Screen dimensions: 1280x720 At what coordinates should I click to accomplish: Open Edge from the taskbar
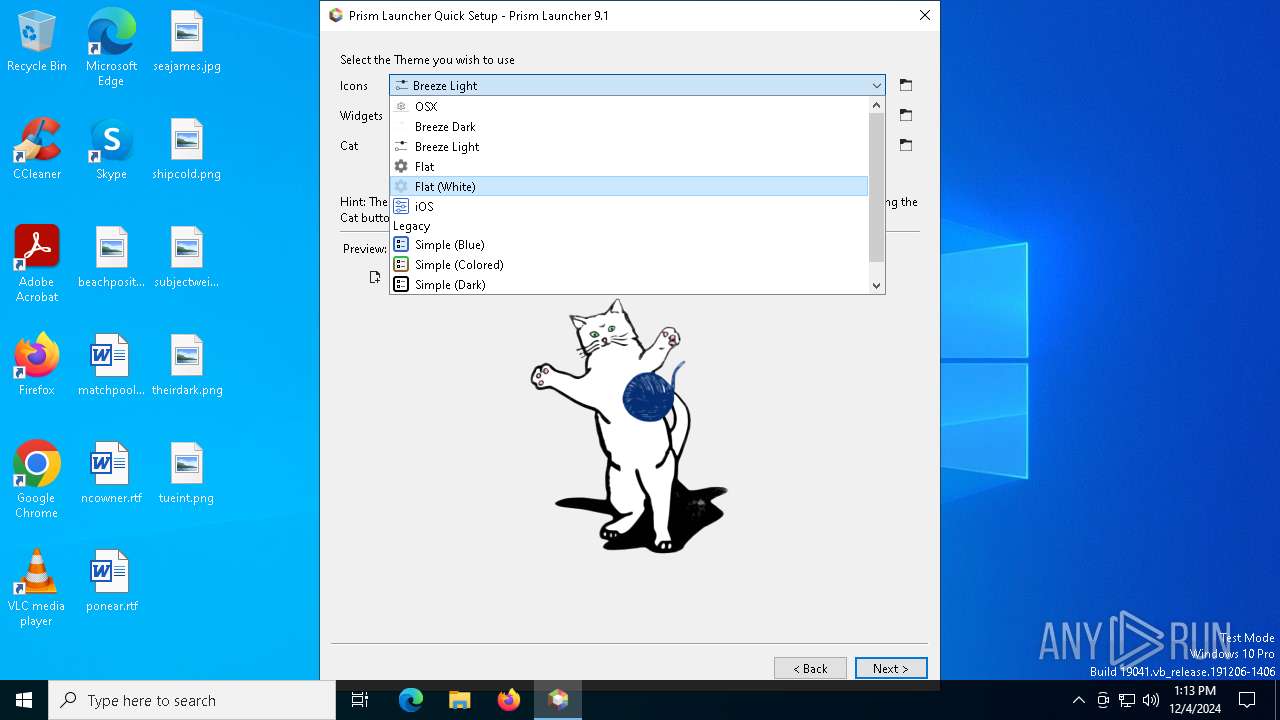click(x=411, y=700)
